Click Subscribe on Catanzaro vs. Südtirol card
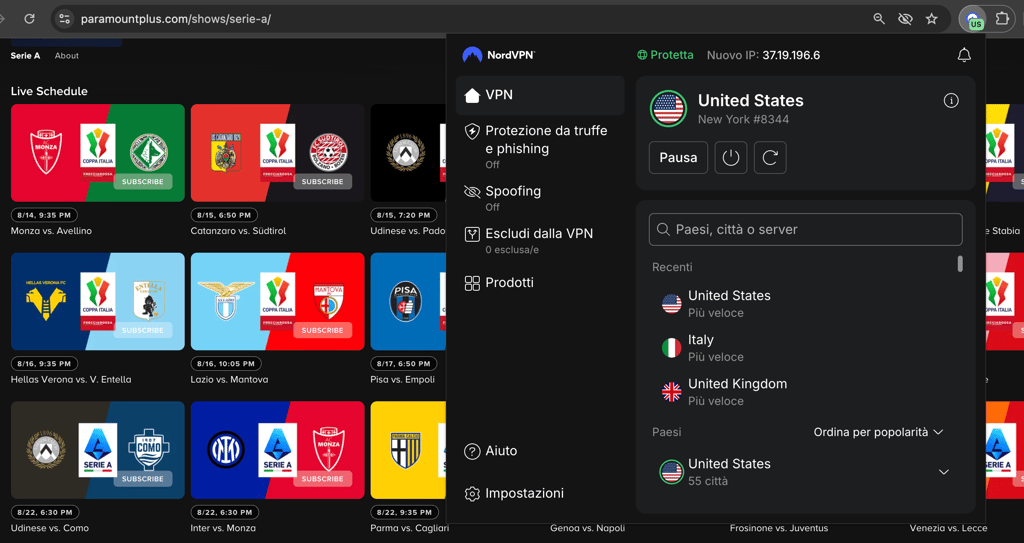Viewport: 1024px width, 543px height. (x=323, y=182)
